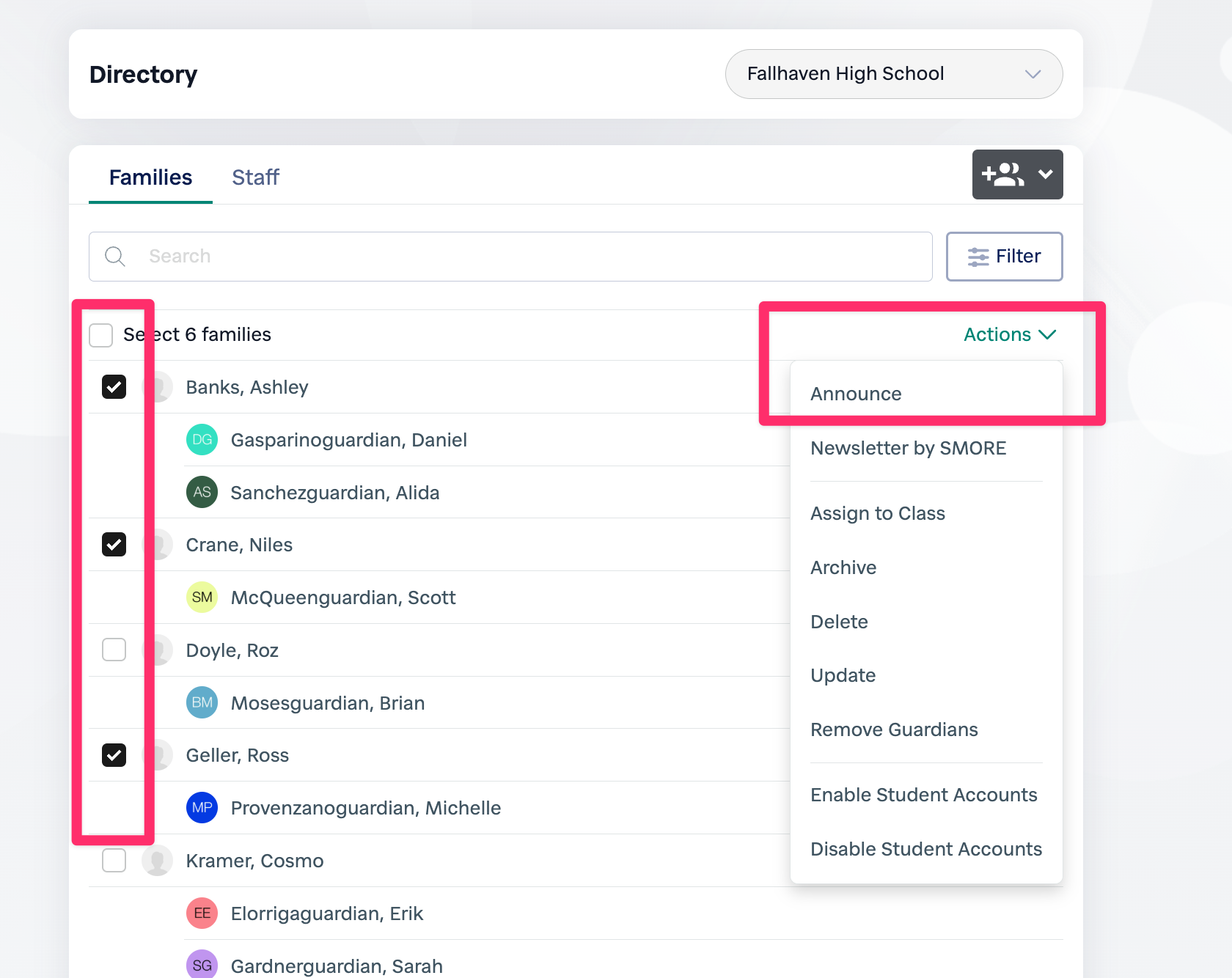The width and height of the screenshot is (1232, 978).
Task: Click the EE avatar for Erik Elorrigaguardian
Action: coord(202,913)
